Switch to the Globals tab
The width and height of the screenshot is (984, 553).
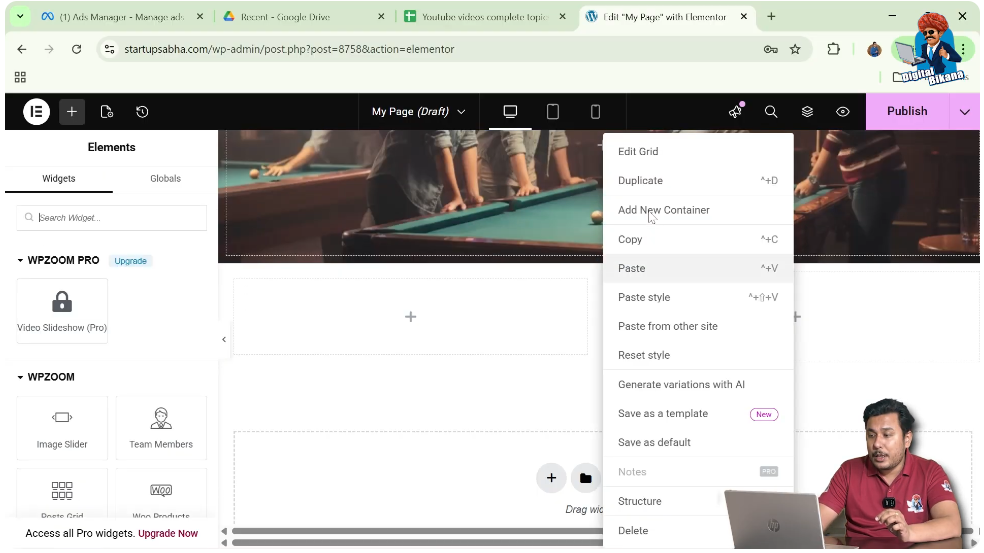point(165,179)
